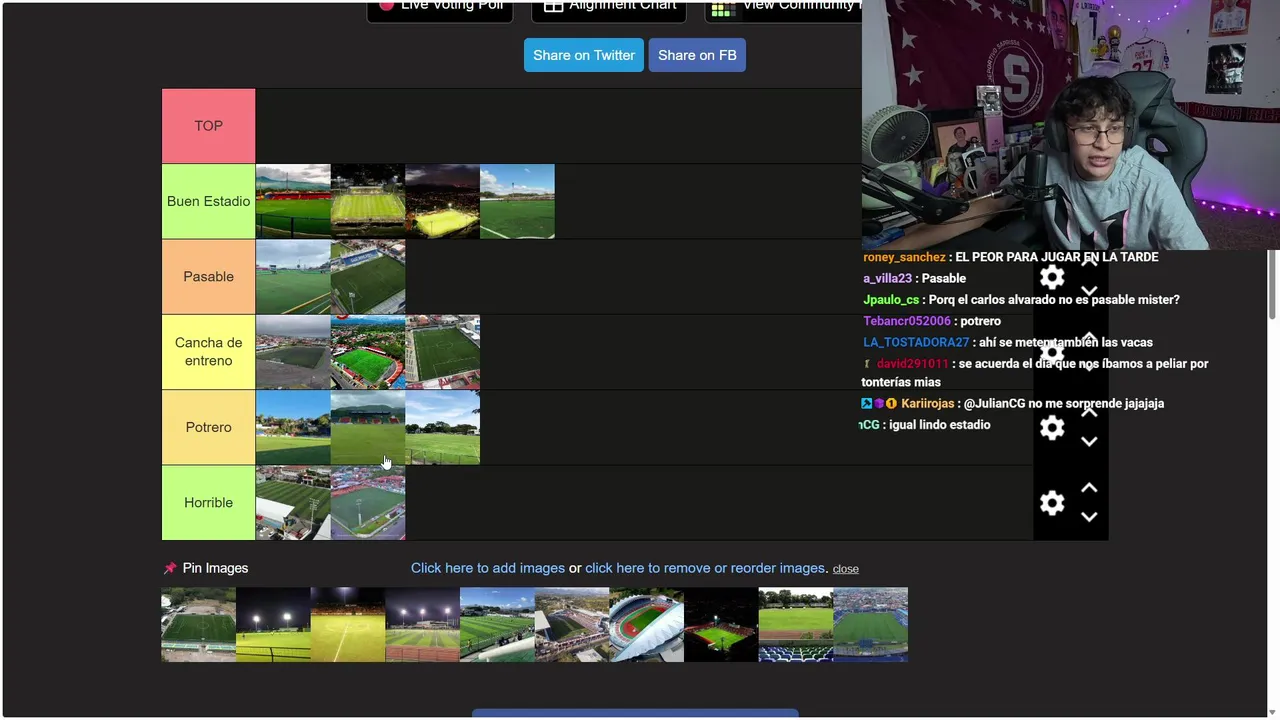This screenshot has height=720, width=1280.
Task: Click username a_villa23 in chat
Action: 888,279
